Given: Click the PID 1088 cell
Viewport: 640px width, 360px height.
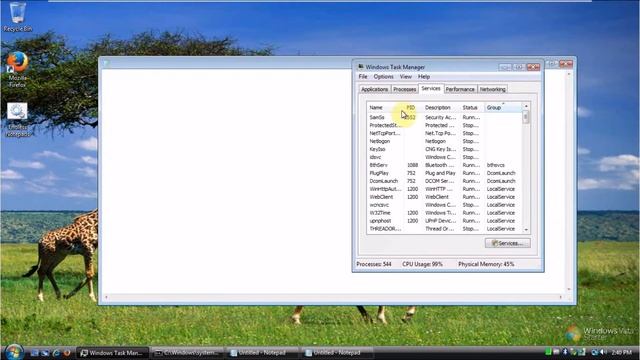Looking at the screenshot, I should coord(413,165).
